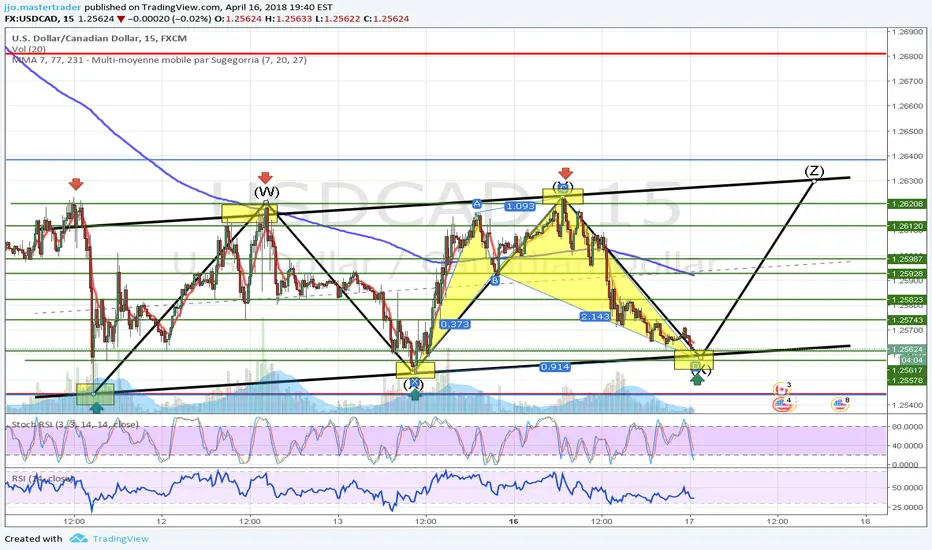Select the 1.25987 price level label
Viewport: 932px width, 550px height.
(x=906, y=259)
